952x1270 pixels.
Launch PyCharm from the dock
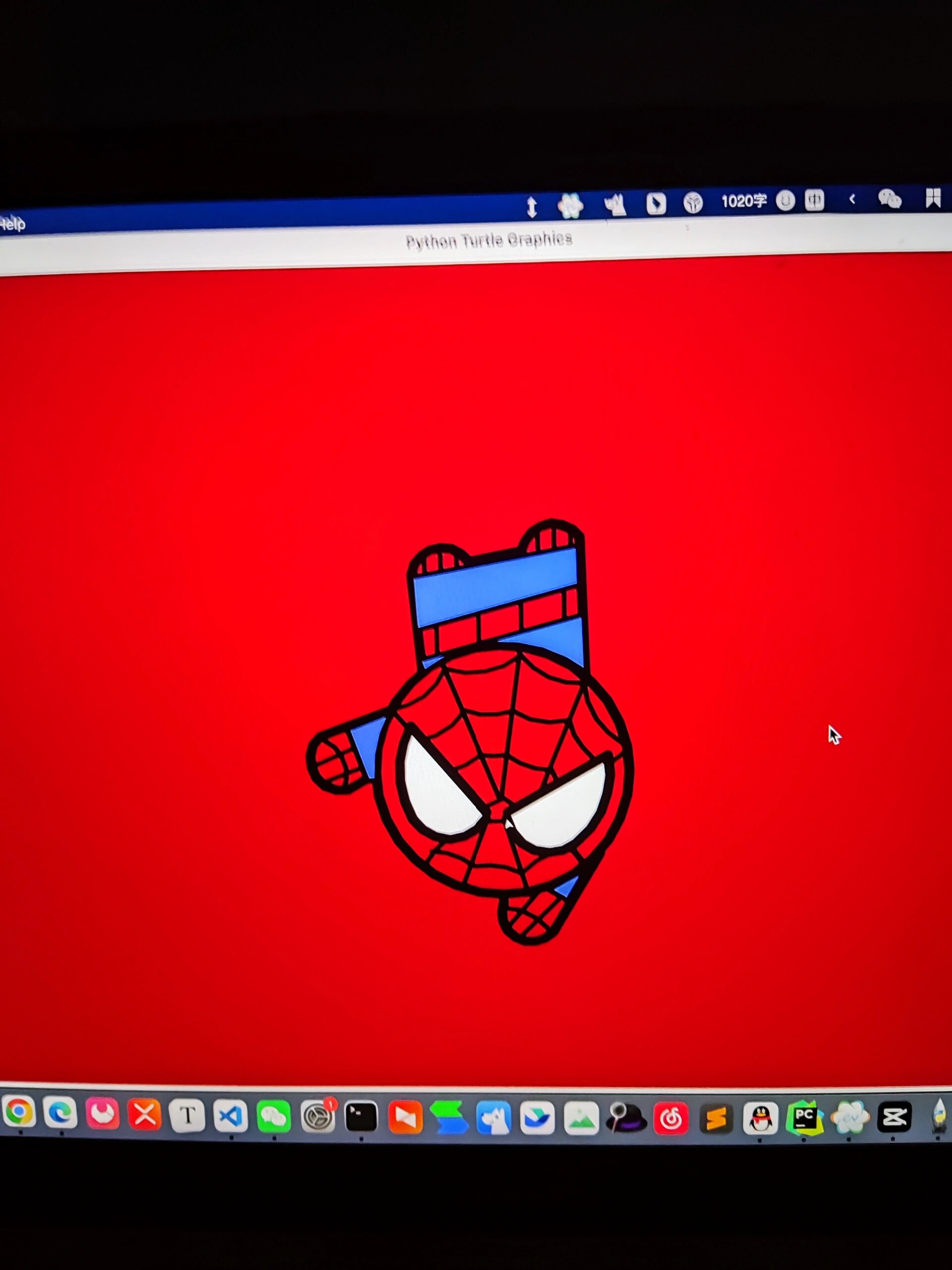pyautogui.click(x=805, y=1117)
